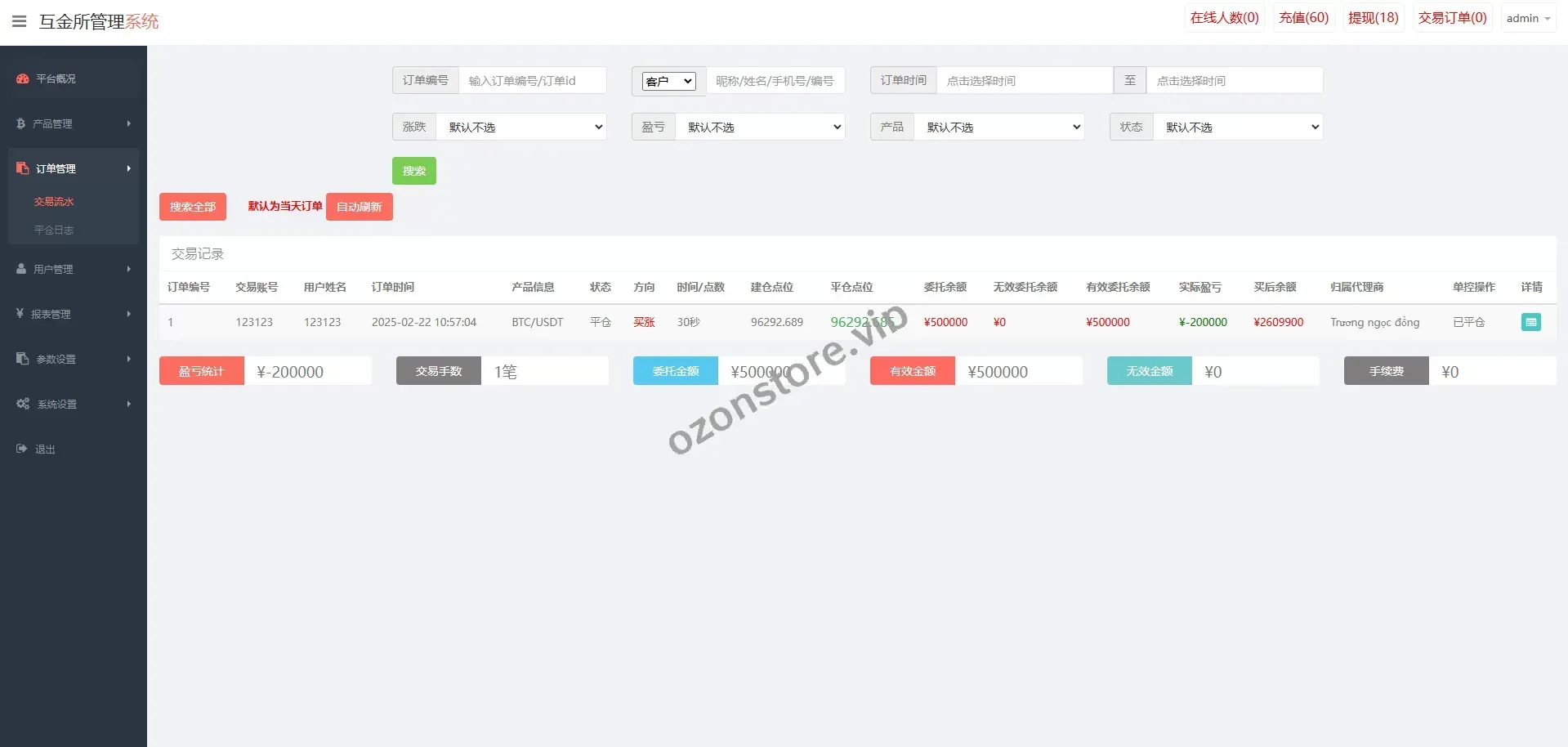Click the 退出 logout icon
The width and height of the screenshot is (1568, 747).
coord(21,449)
